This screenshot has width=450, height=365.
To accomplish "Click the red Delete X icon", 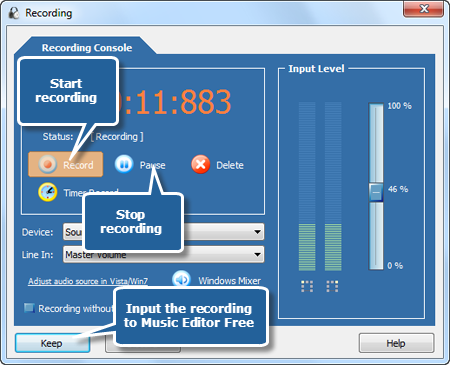I will [201, 164].
